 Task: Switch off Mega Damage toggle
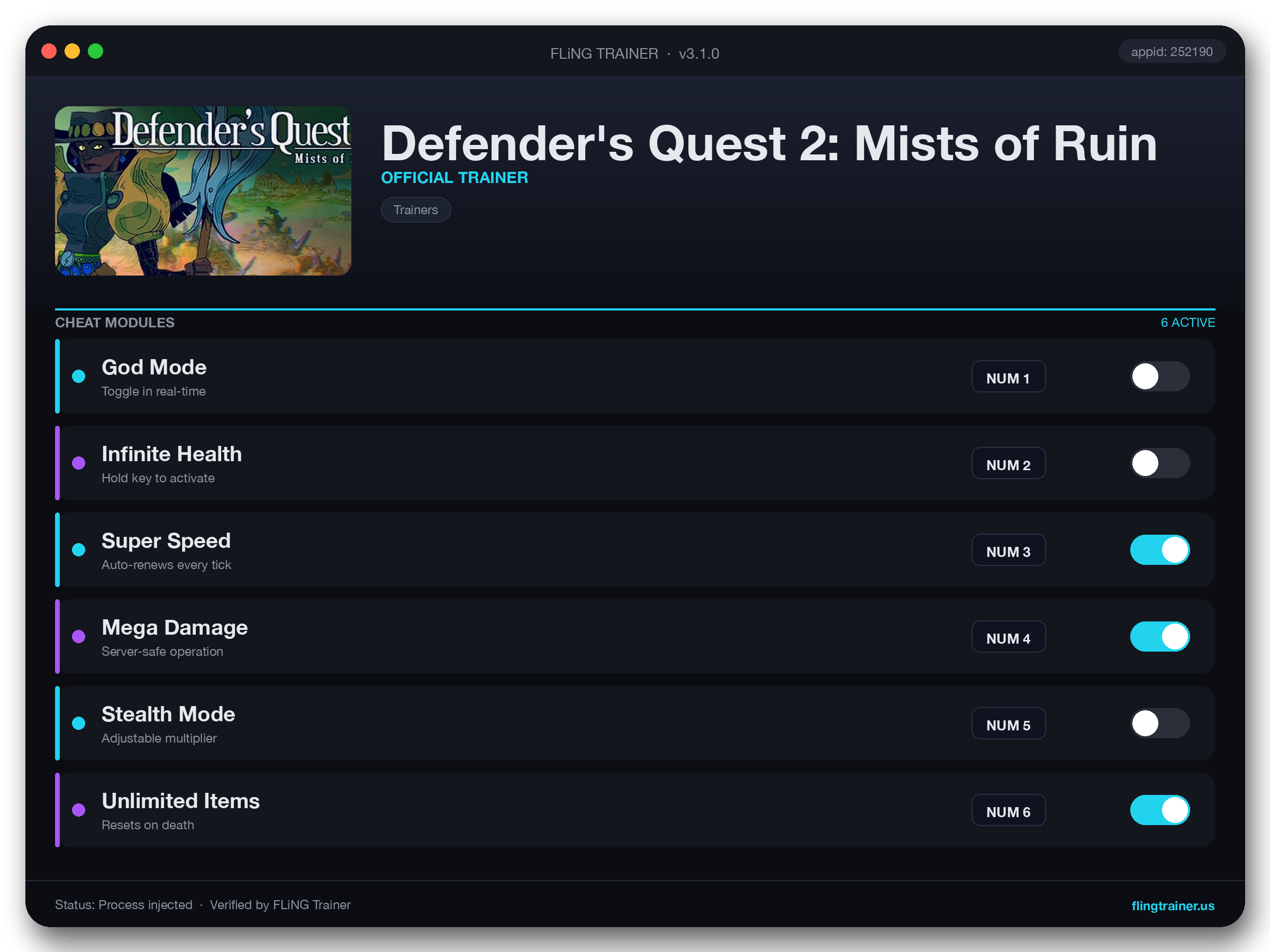coord(1160,636)
